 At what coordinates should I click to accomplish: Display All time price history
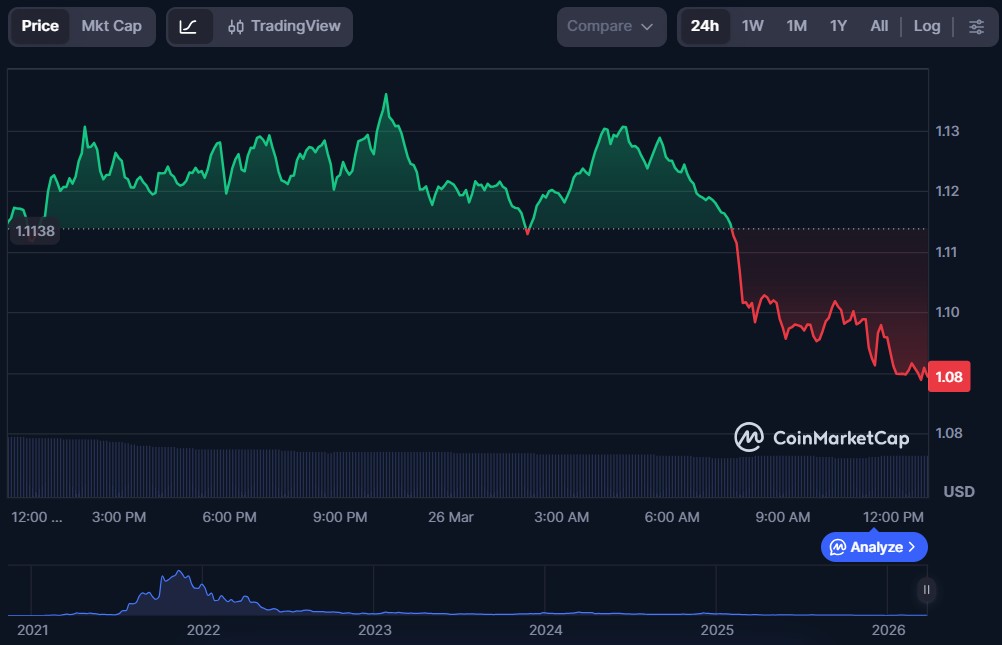tap(879, 26)
